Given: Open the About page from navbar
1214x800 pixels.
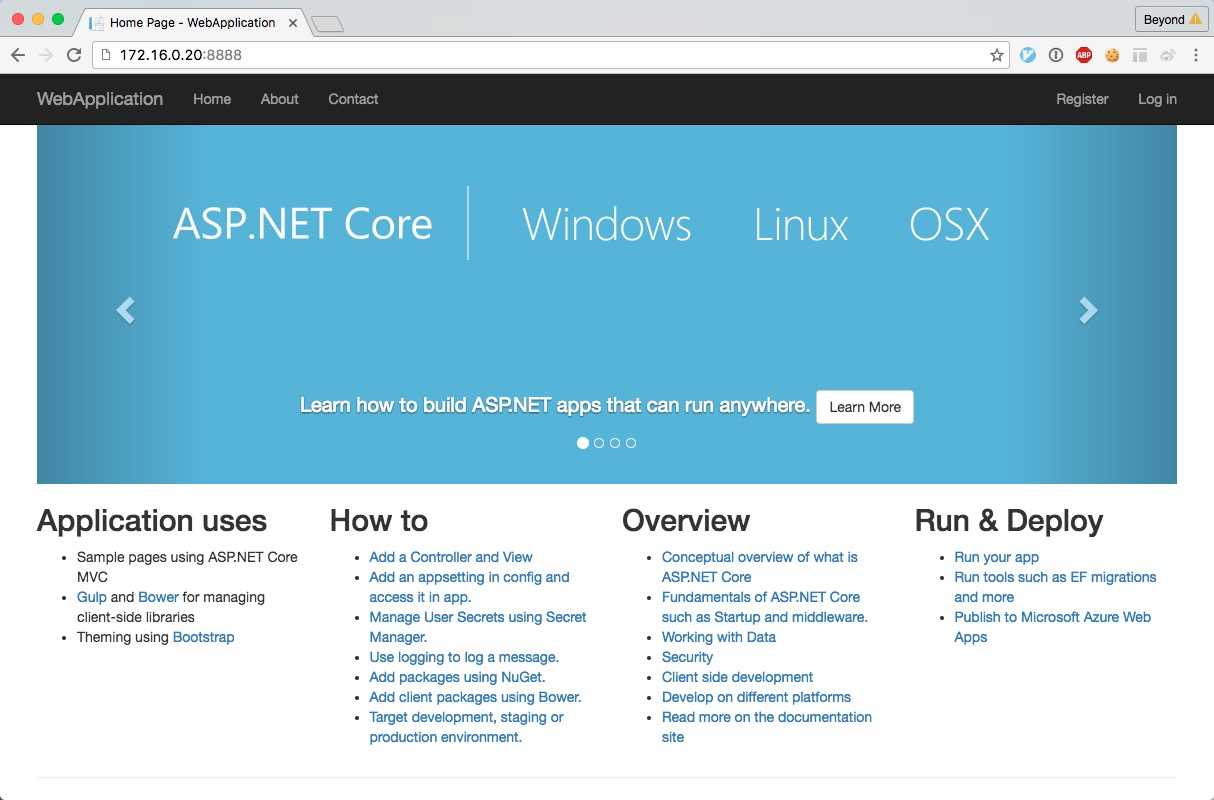Looking at the screenshot, I should pyautogui.click(x=280, y=99).
